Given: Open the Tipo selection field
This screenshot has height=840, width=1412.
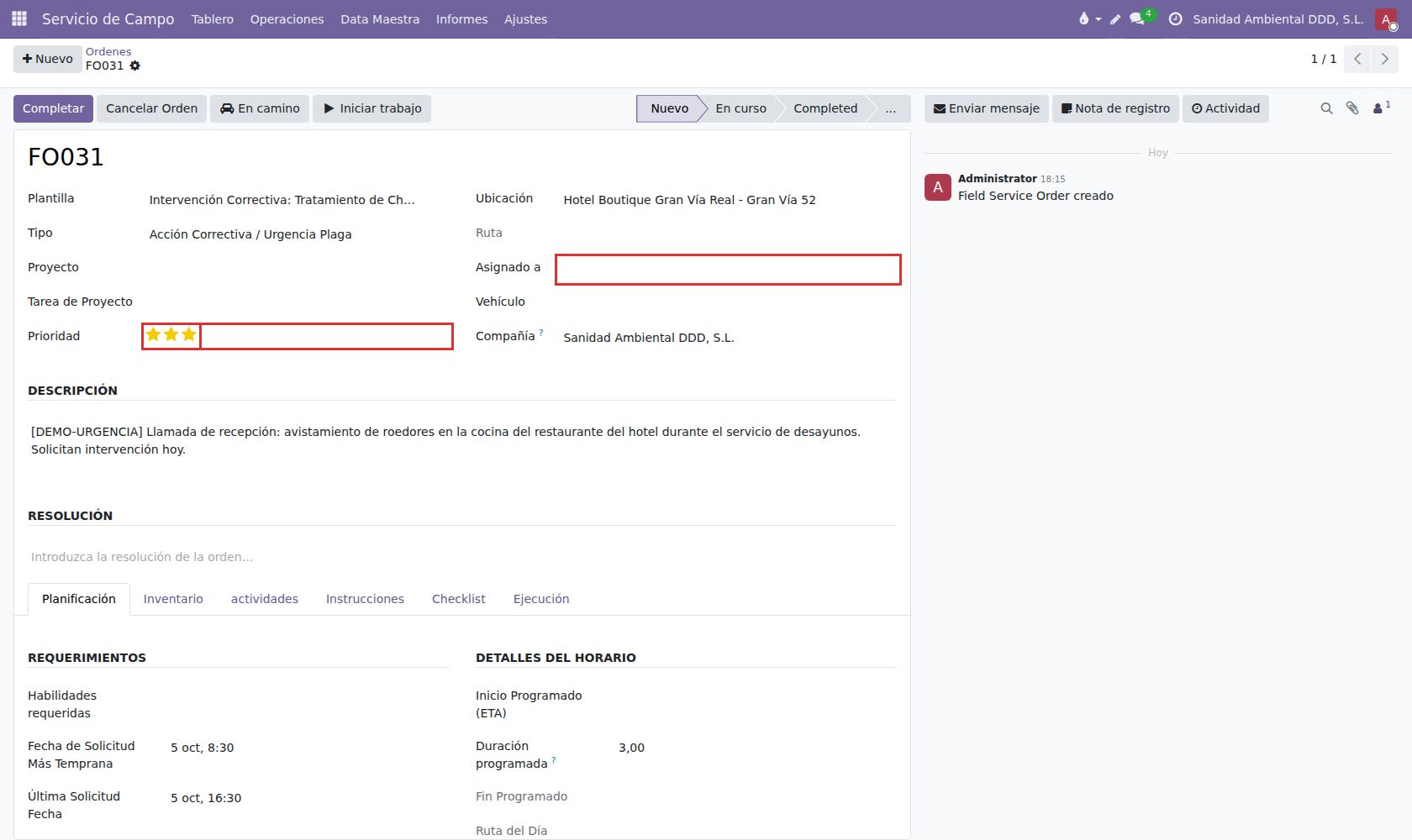Looking at the screenshot, I should pos(299,234).
